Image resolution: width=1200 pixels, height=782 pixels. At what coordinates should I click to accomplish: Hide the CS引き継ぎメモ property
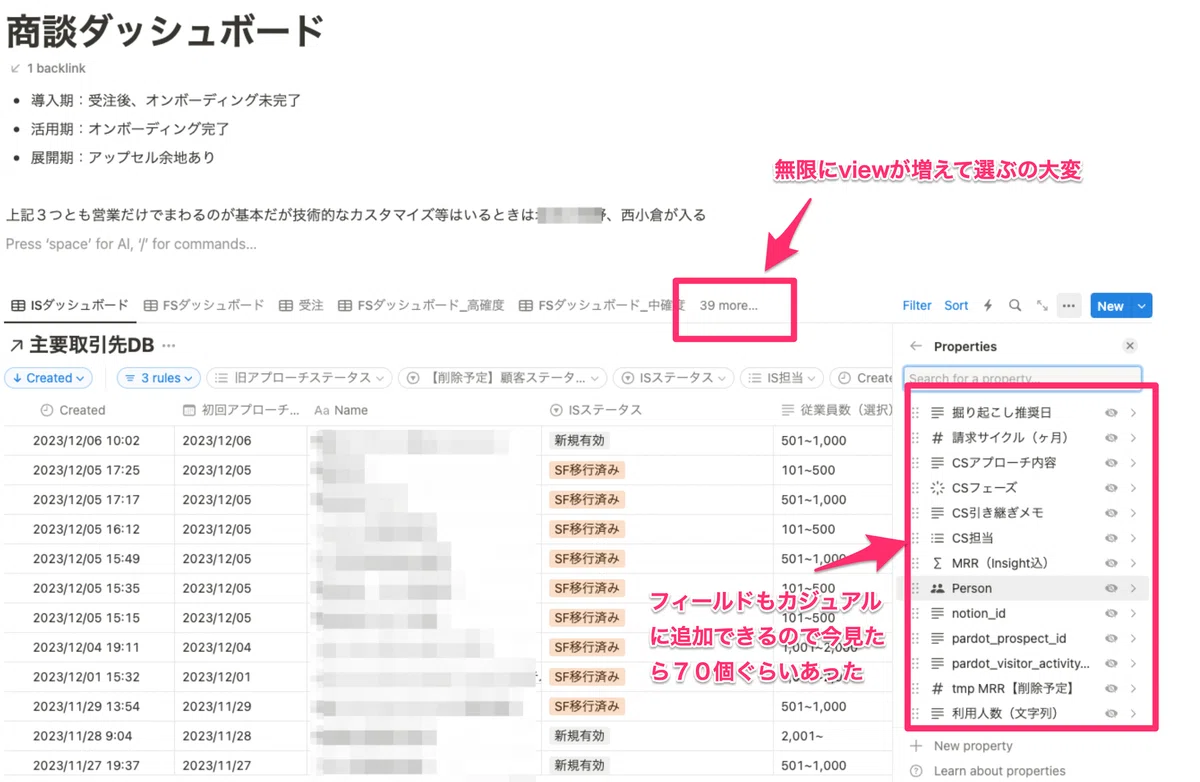point(1111,513)
